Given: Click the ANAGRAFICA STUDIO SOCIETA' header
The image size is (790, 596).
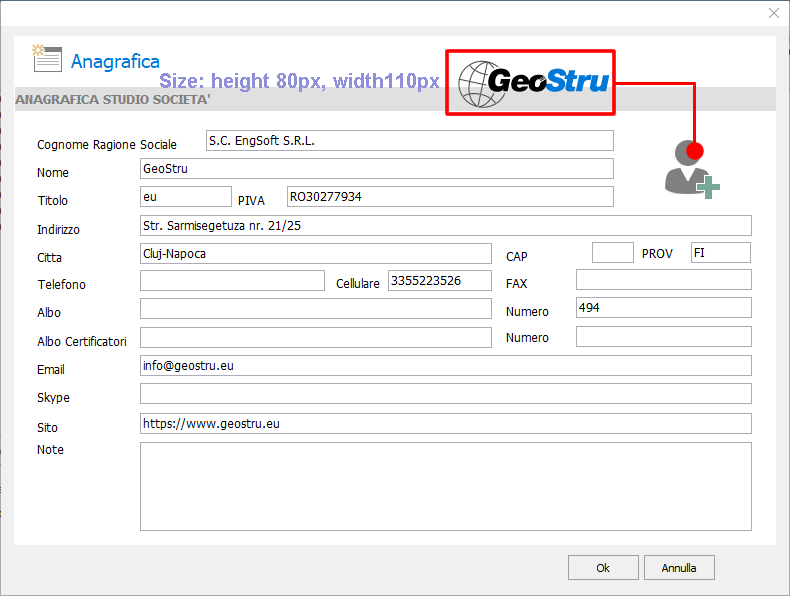Looking at the screenshot, I should tap(113, 99).
